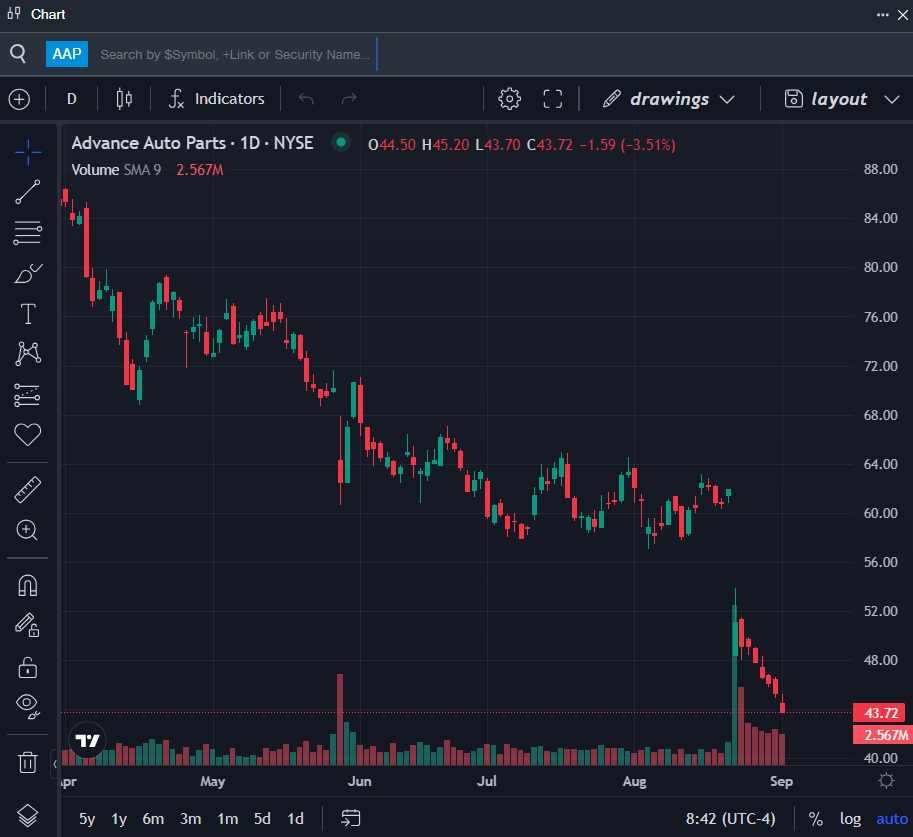
Task: Open the Indicators menu
Action: coord(216,99)
